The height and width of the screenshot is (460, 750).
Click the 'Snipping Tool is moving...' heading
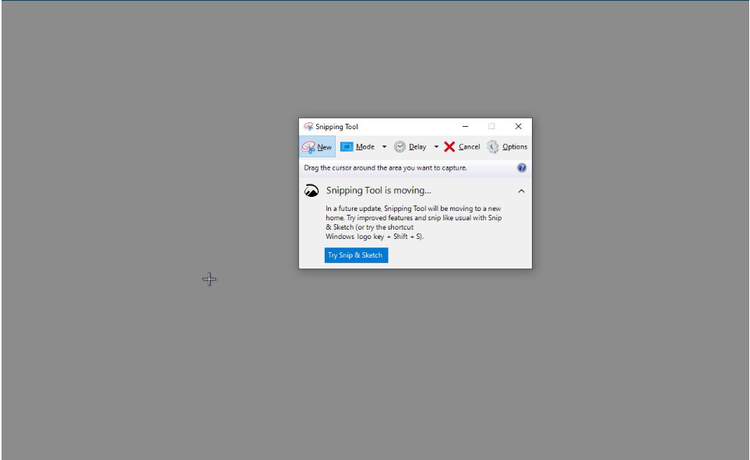pyautogui.click(x=378, y=190)
